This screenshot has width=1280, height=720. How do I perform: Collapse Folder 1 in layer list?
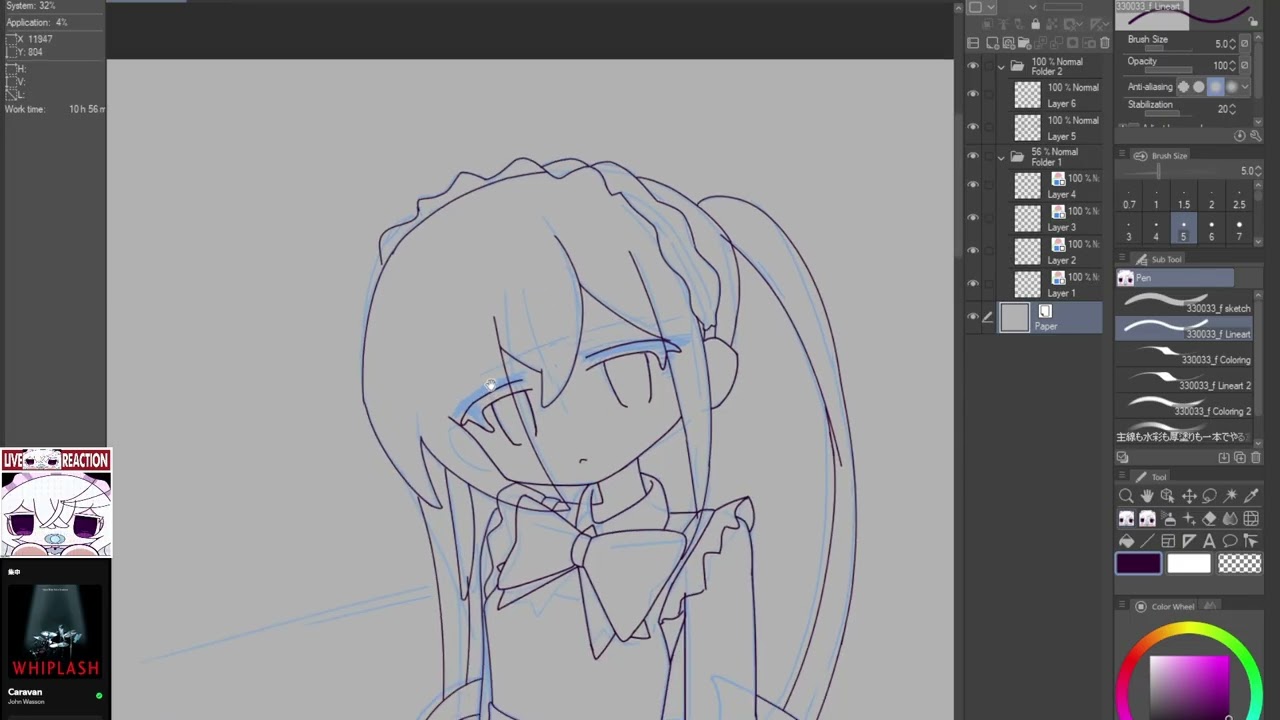[1001, 157]
